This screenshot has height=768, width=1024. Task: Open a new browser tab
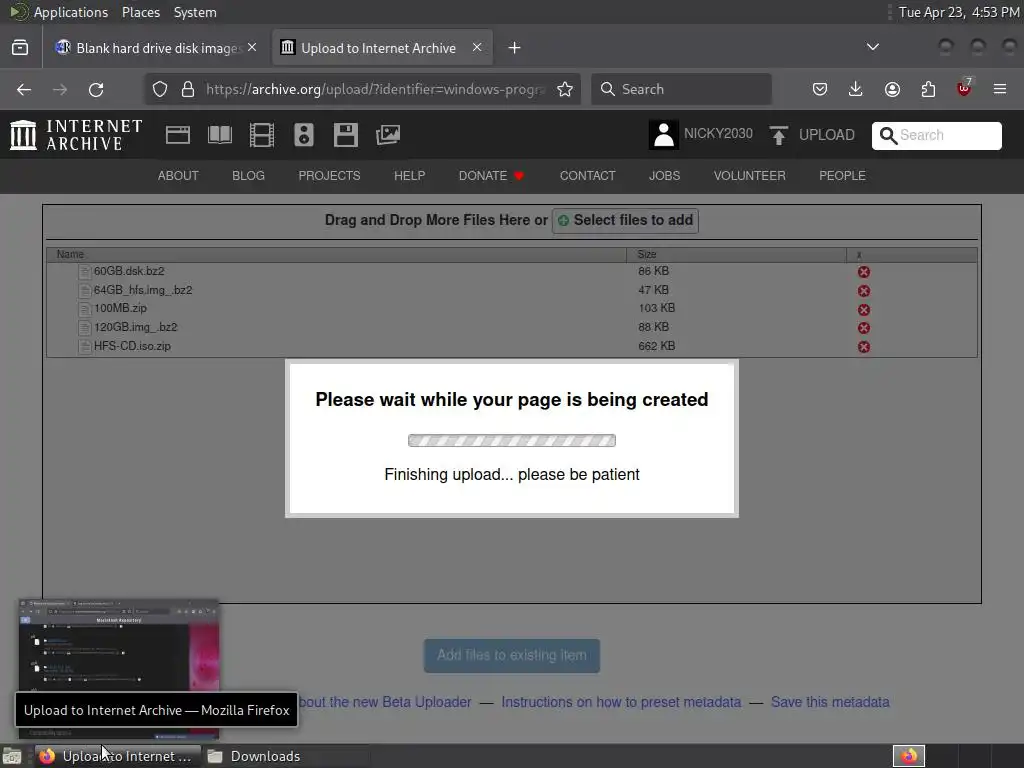(515, 48)
